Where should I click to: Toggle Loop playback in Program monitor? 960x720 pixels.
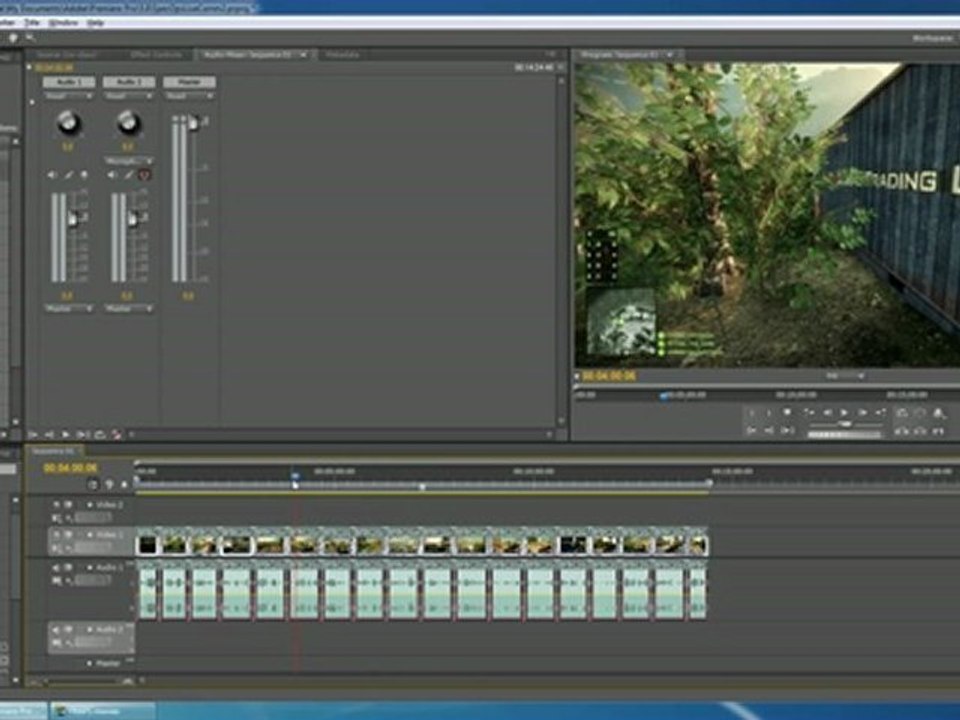[901, 413]
